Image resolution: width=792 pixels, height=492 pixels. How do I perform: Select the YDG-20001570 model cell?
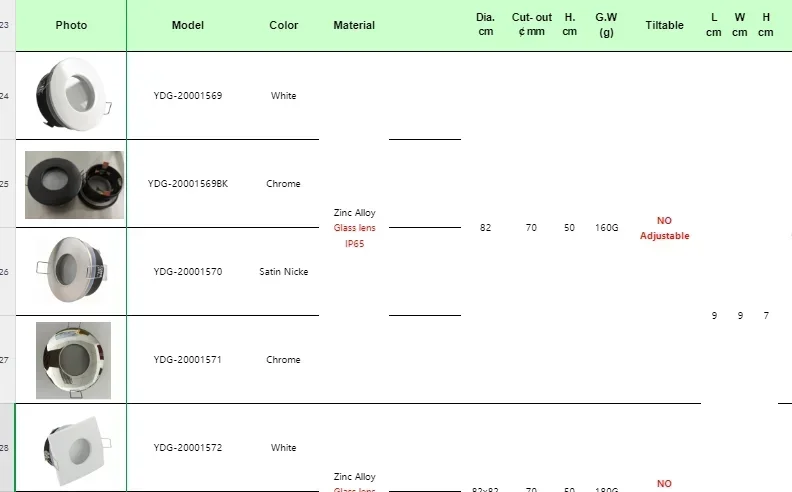click(x=187, y=271)
